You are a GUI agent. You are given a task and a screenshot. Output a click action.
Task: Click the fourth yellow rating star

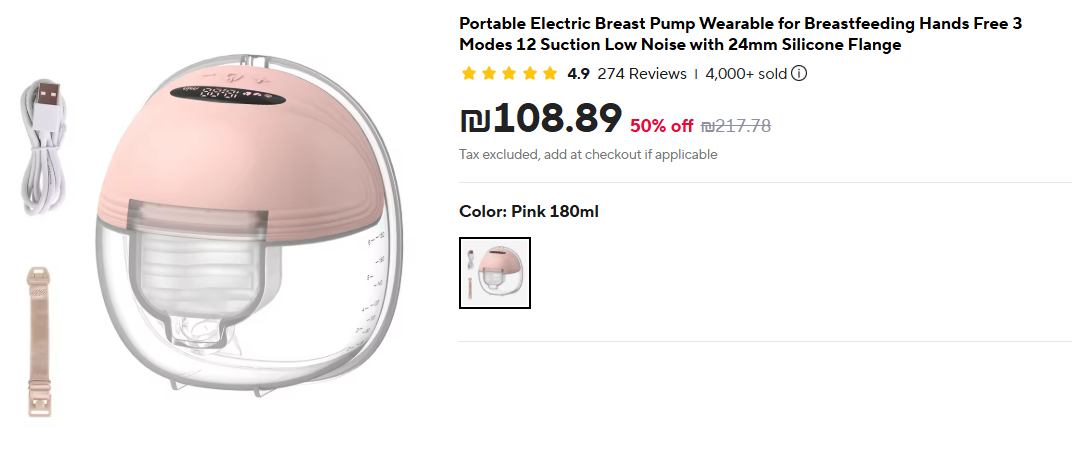tap(529, 73)
